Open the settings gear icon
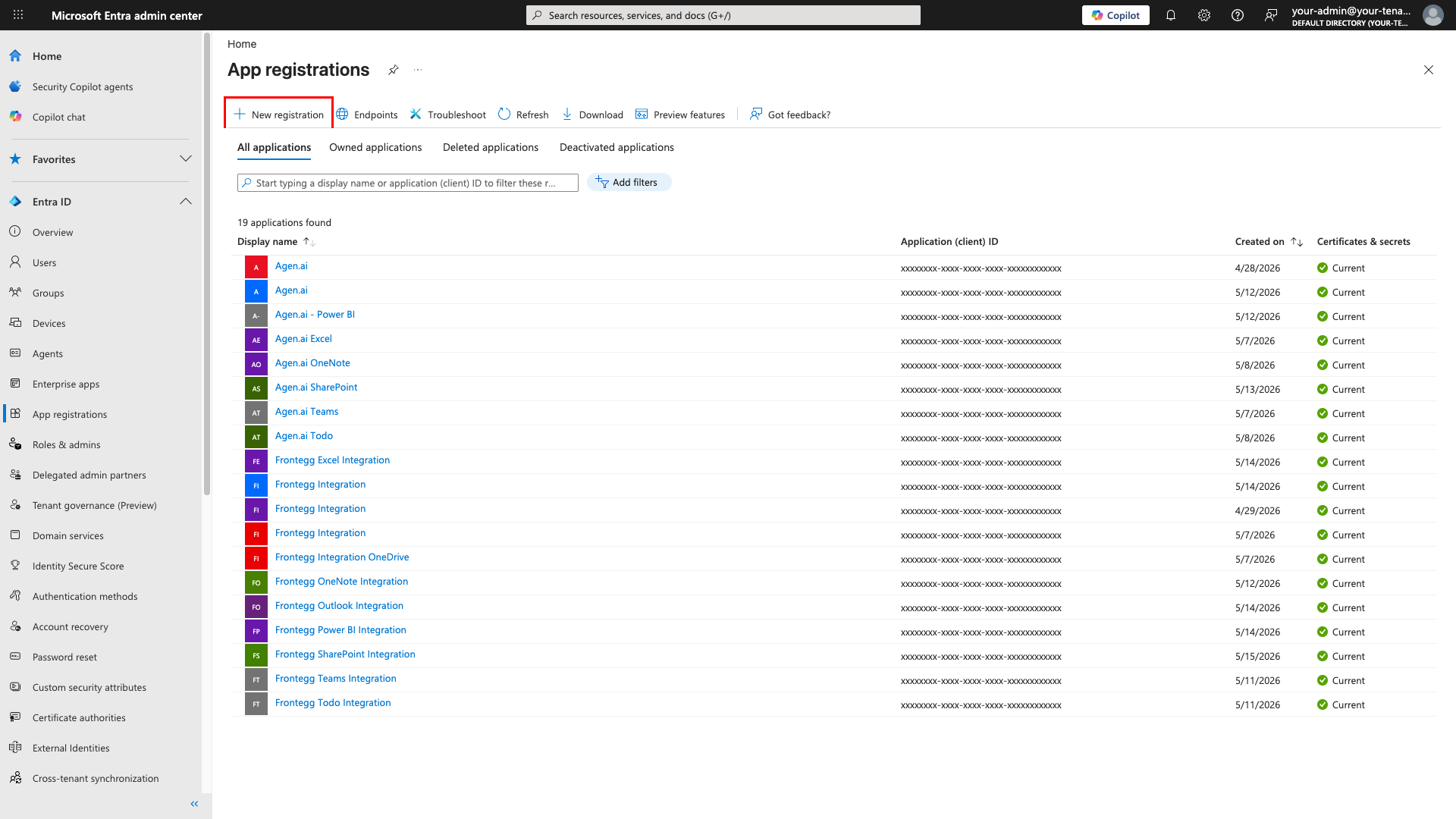This screenshot has height=819, width=1456. pyautogui.click(x=1204, y=15)
